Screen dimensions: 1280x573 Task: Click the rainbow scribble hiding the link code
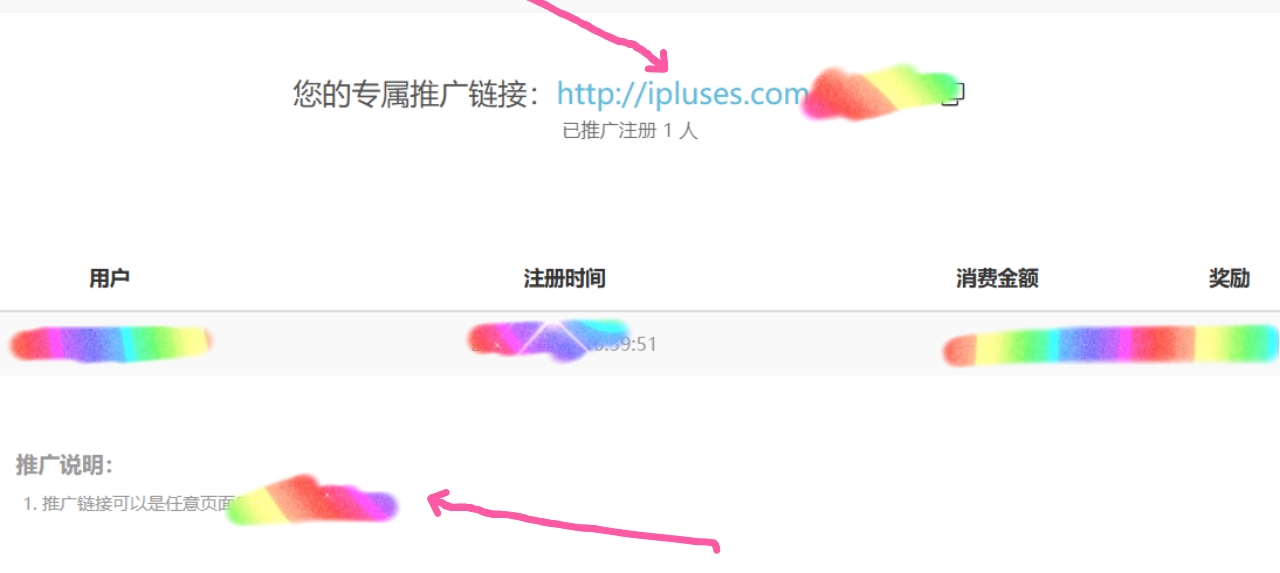tap(880, 92)
